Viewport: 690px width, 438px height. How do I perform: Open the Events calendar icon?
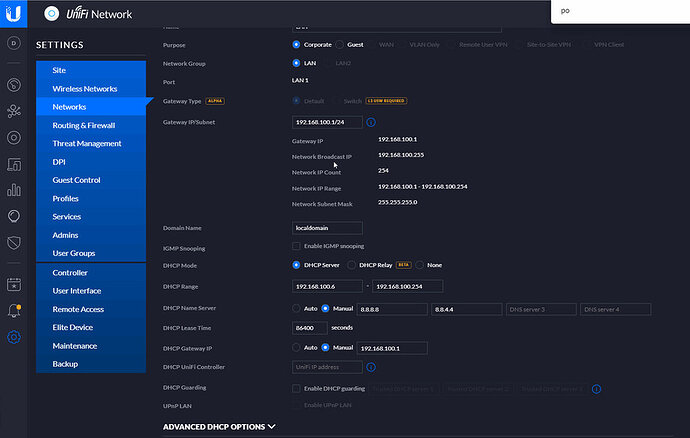14,284
